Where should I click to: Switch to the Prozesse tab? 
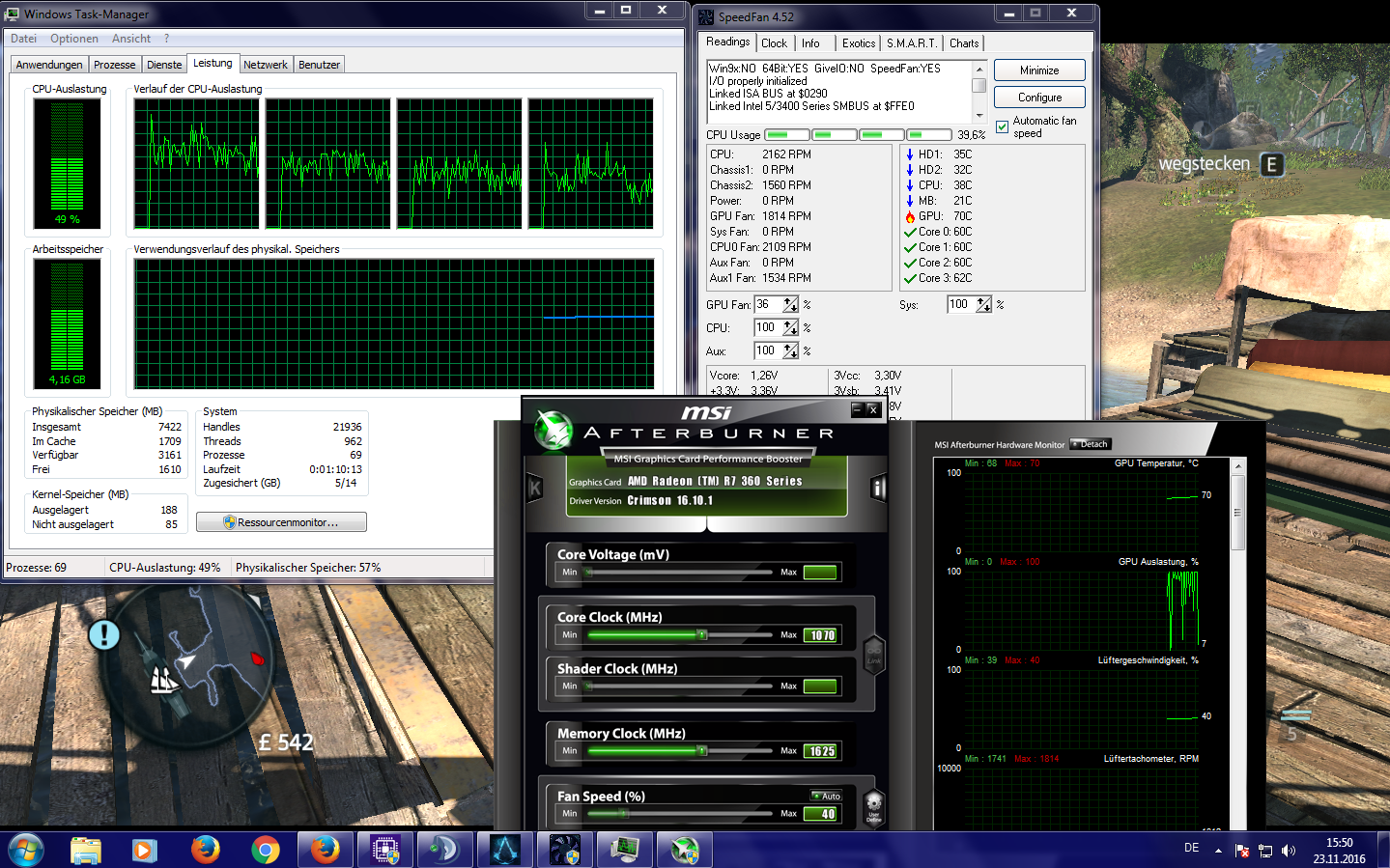[115, 65]
